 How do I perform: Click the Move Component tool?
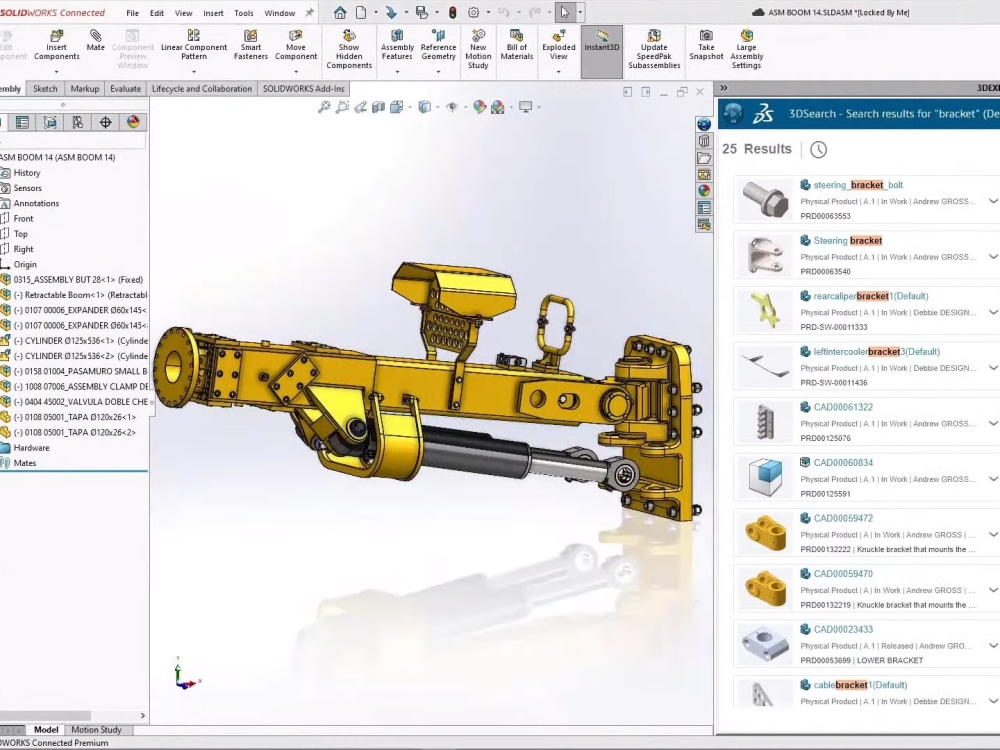[x=295, y=48]
